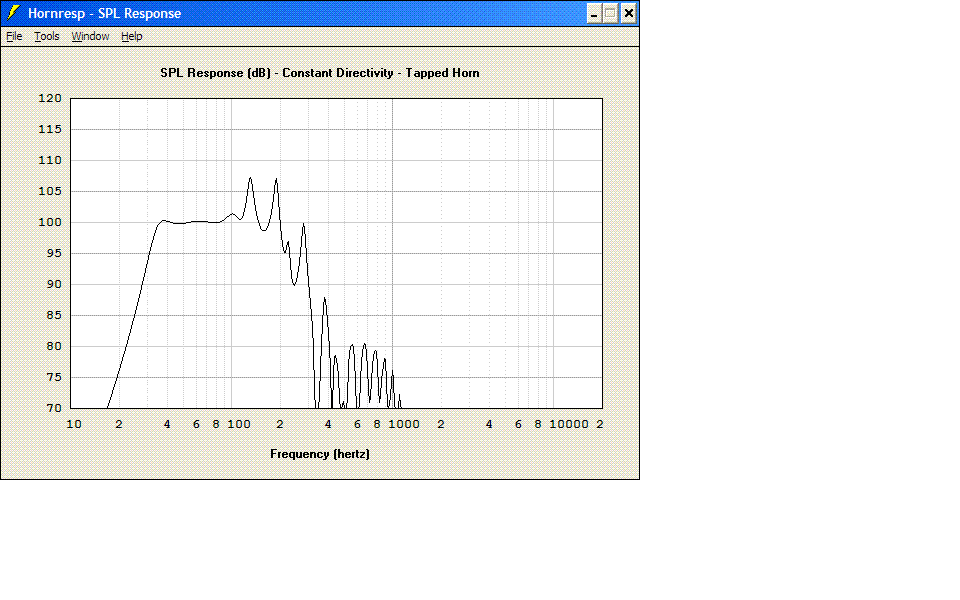Open the File menu

(x=14, y=36)
